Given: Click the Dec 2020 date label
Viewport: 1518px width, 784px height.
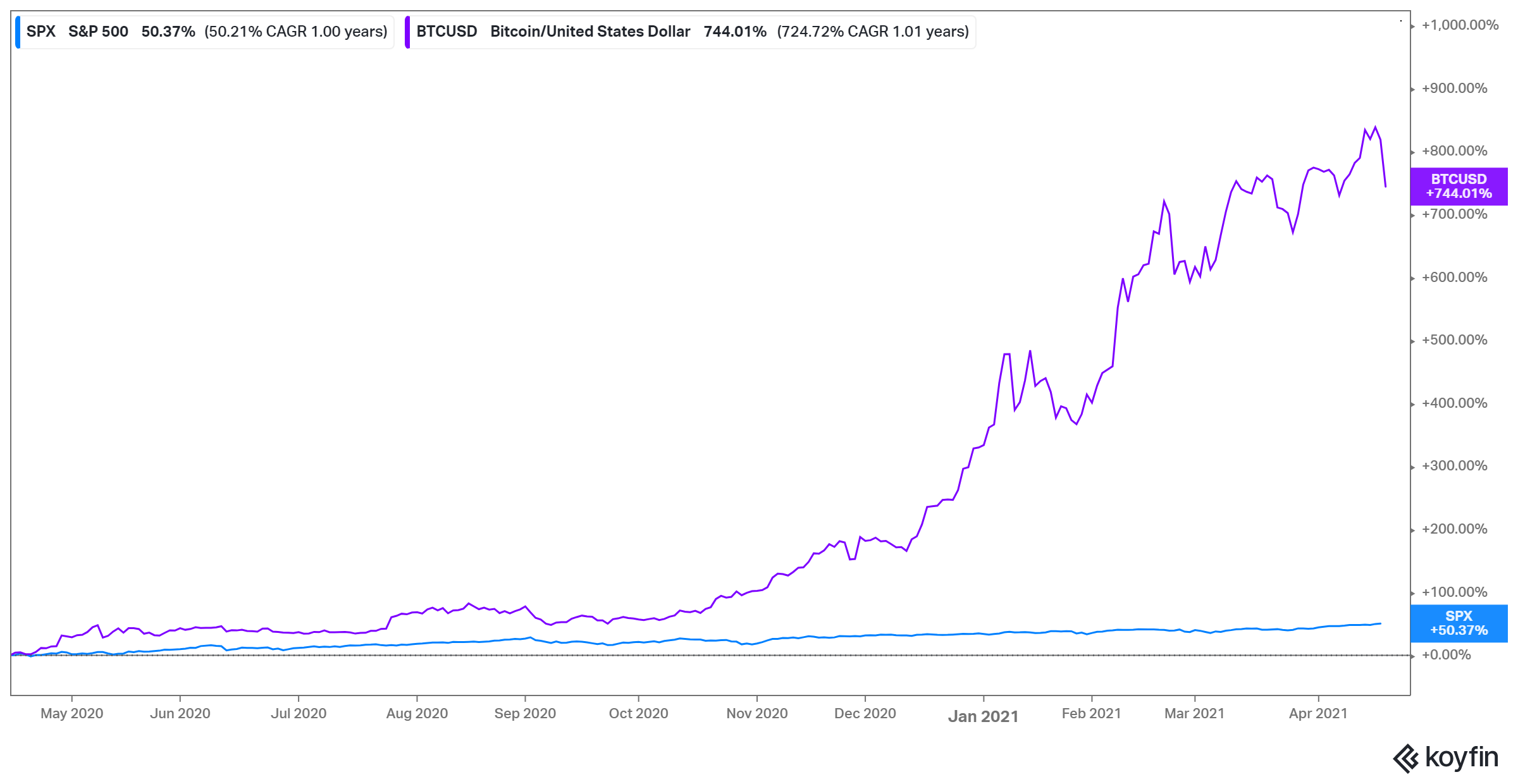Looking at the screenshot, I should coord(865,714).
